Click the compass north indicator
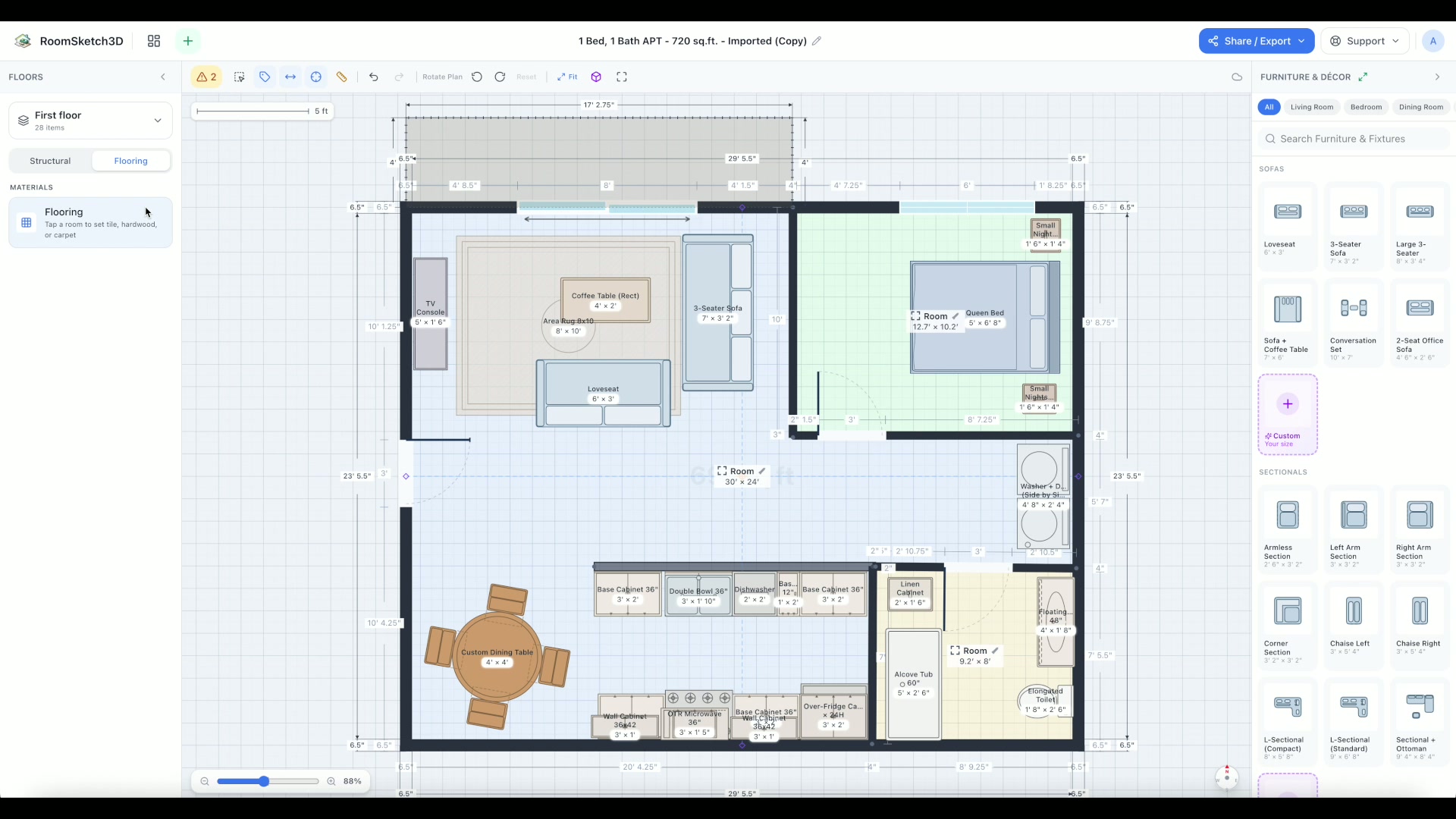 tap(1227, 777)
